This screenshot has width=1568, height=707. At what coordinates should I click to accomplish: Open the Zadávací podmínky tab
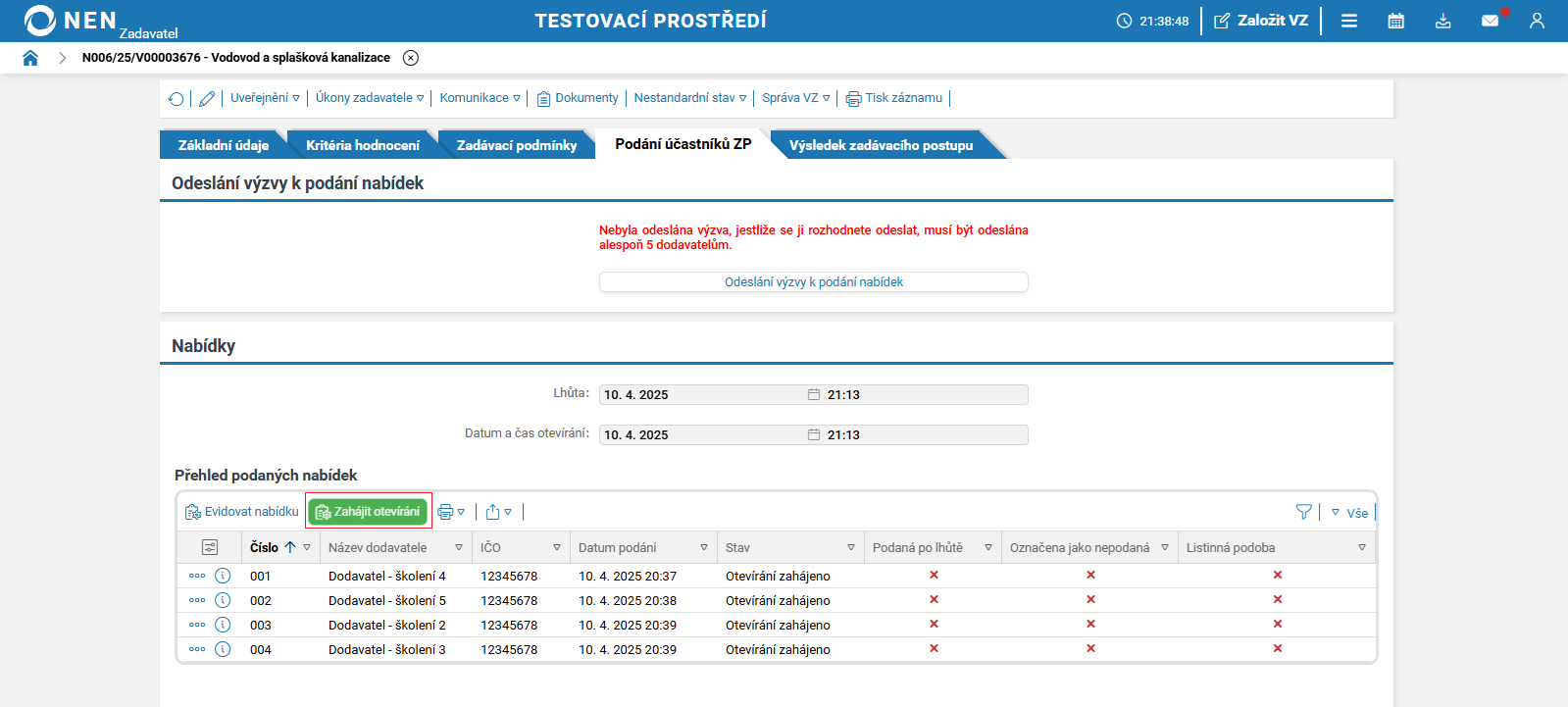click(x=517, y=145)
